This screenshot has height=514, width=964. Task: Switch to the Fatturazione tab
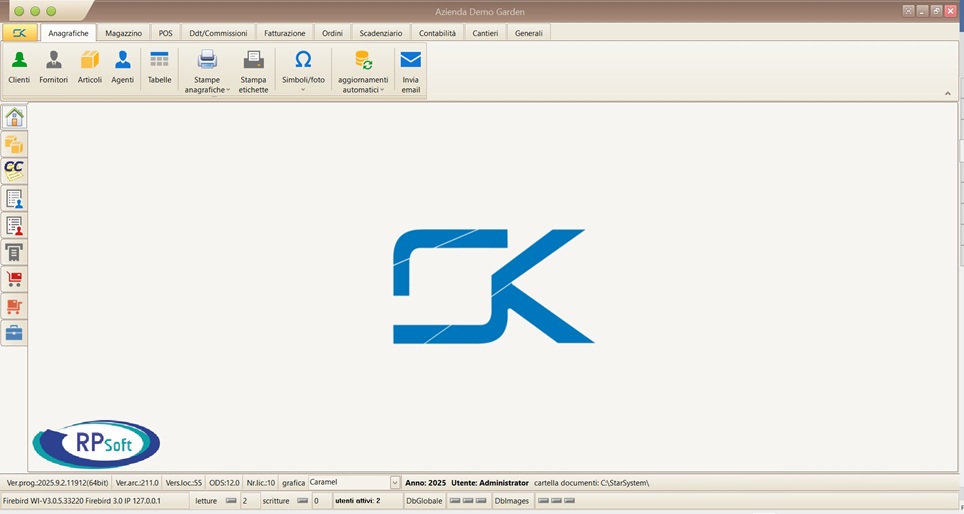[x=284, y=33]
